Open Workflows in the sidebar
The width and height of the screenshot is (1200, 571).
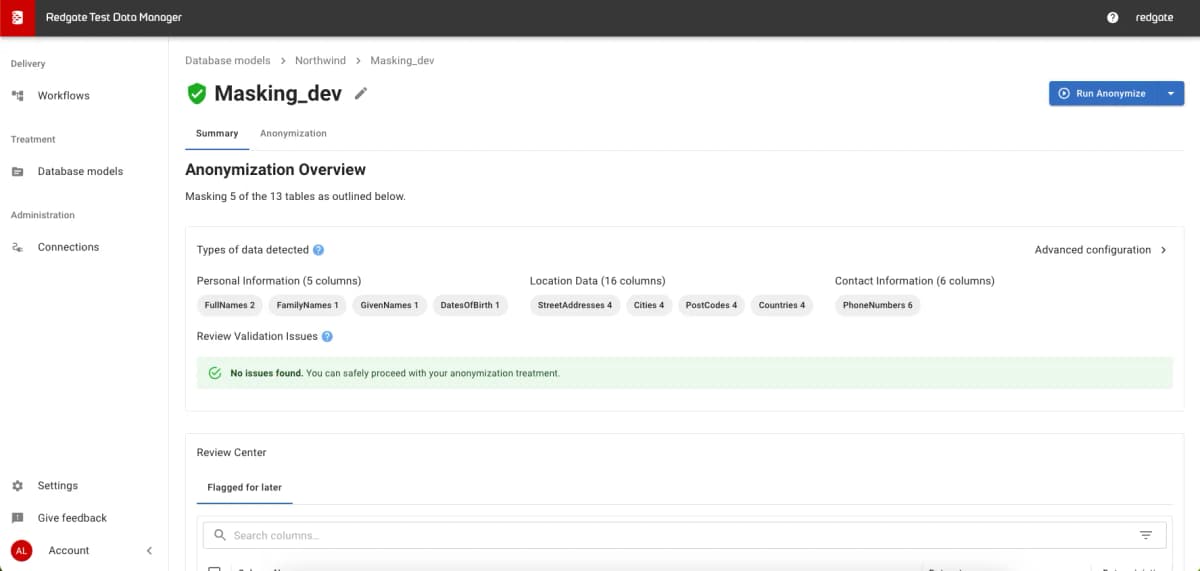point(64,96)
